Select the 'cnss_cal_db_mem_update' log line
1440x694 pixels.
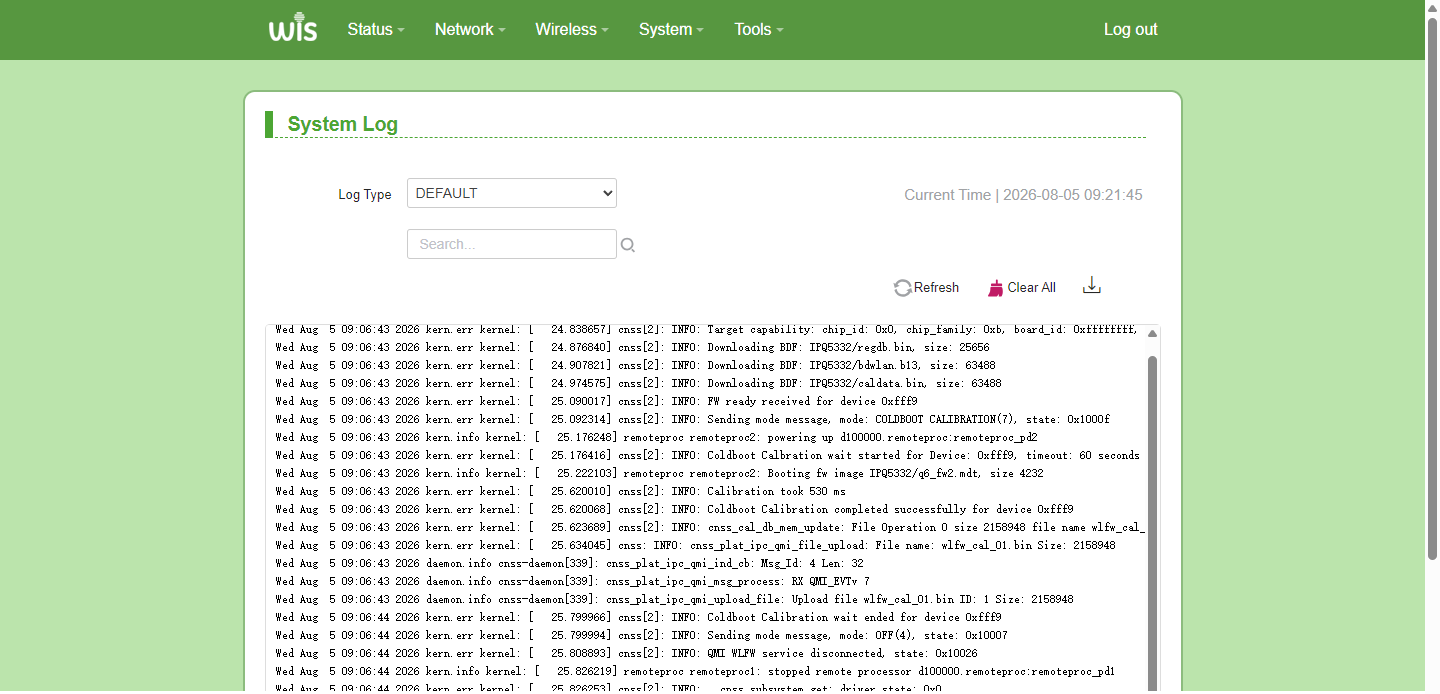pos(710,527)
